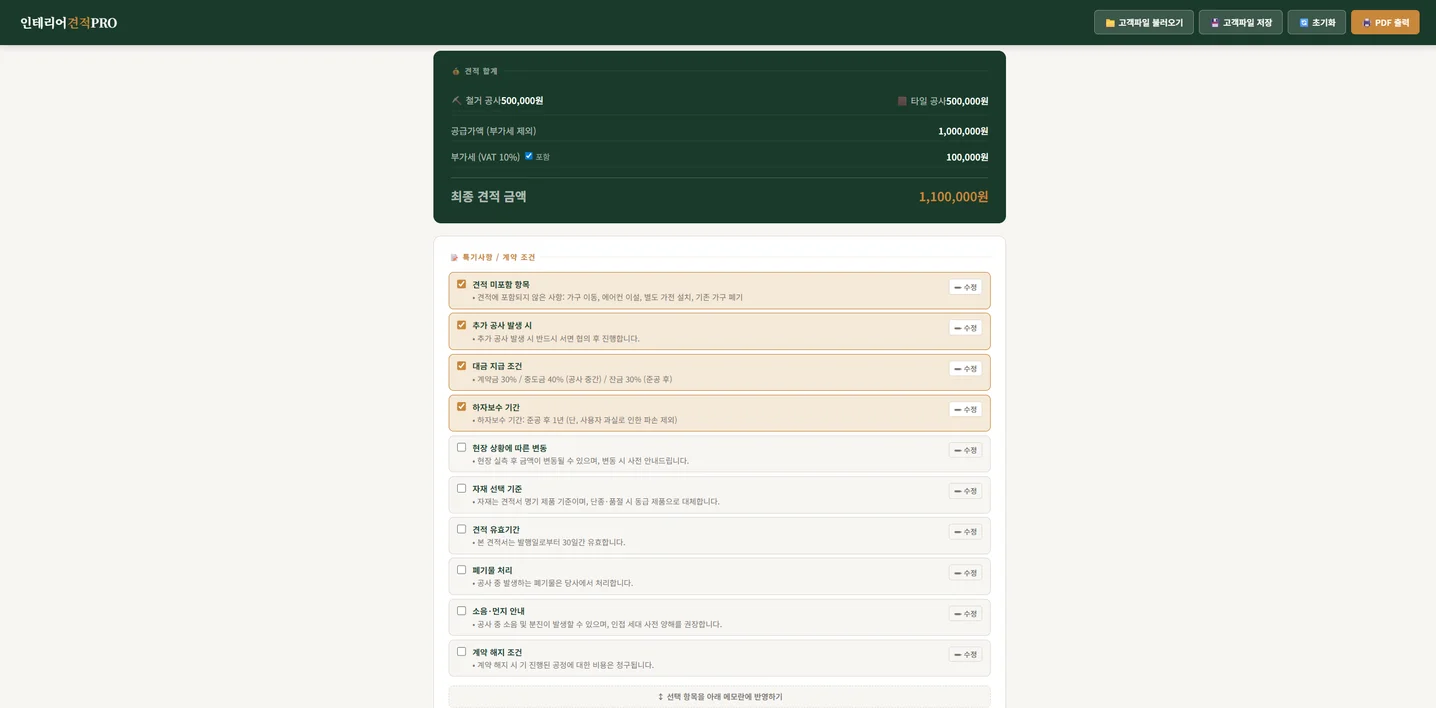Click the 계약금 30% / 중도금 40% text

572,380
